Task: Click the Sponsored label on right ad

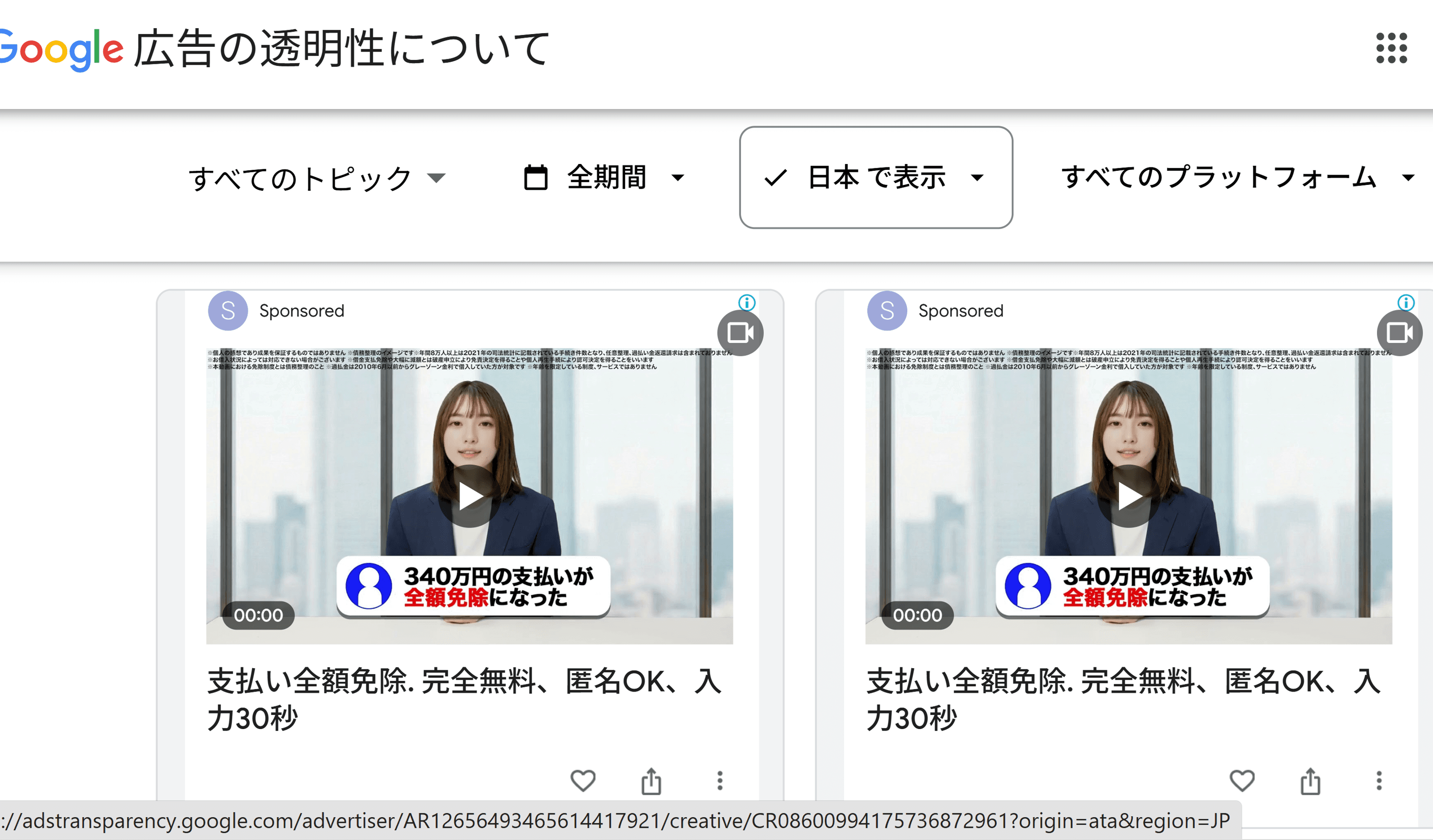Action: tap(961, 311)
